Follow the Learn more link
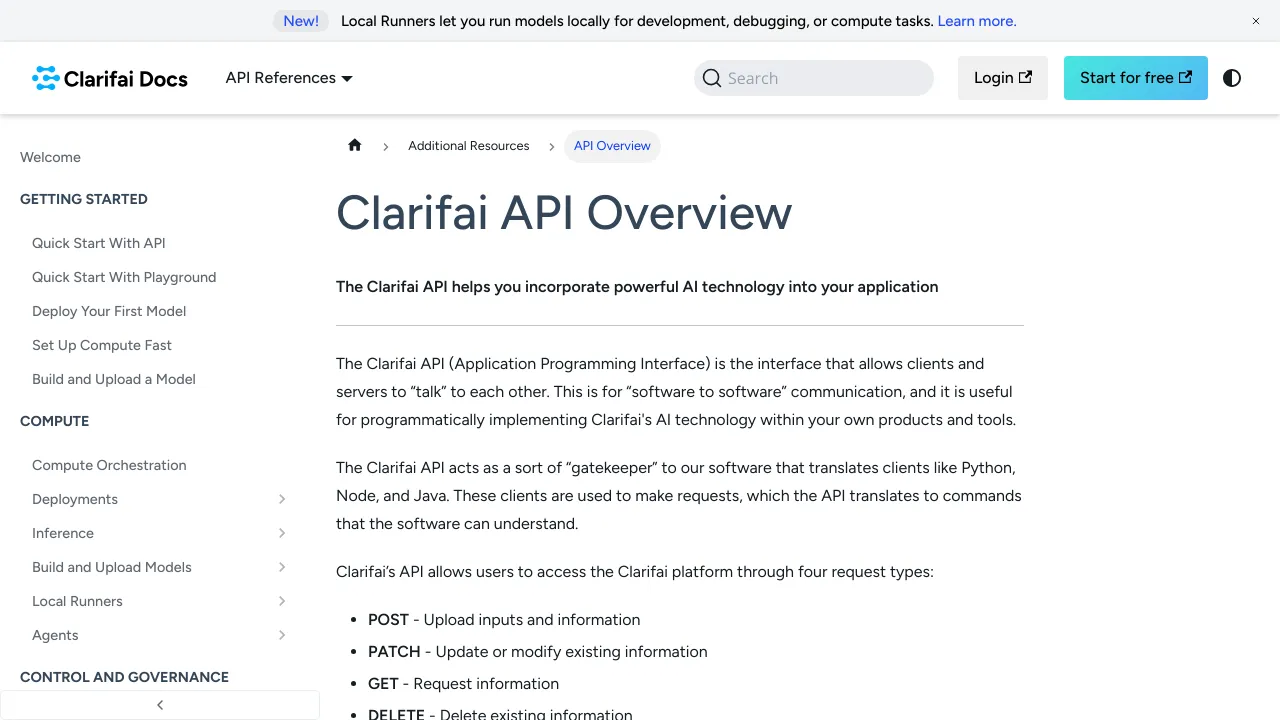The height and width of the screenshot is (720, 1280). click(x=977, y=21)
